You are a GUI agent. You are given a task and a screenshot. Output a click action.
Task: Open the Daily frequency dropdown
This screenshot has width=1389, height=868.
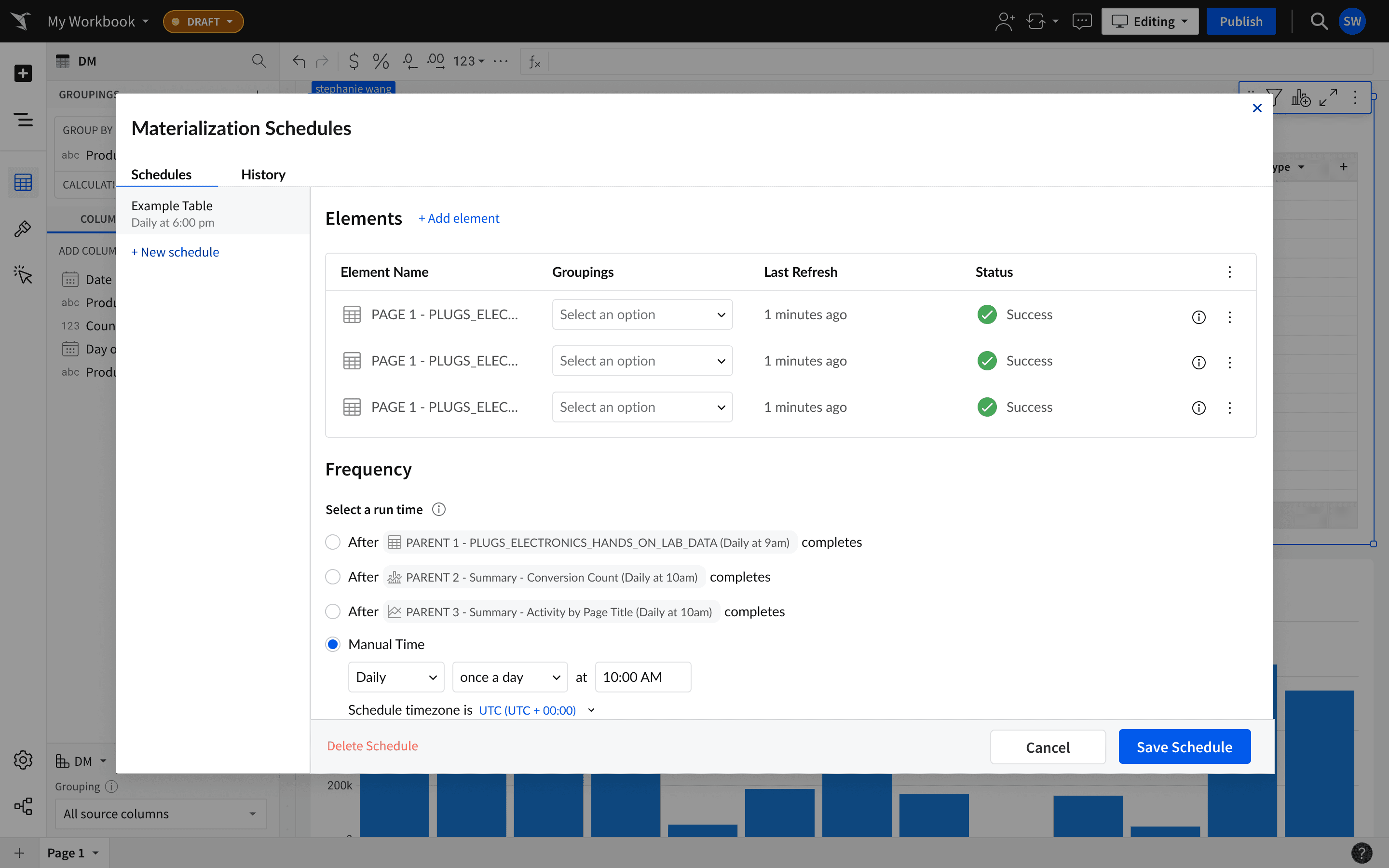click(396, 678)
